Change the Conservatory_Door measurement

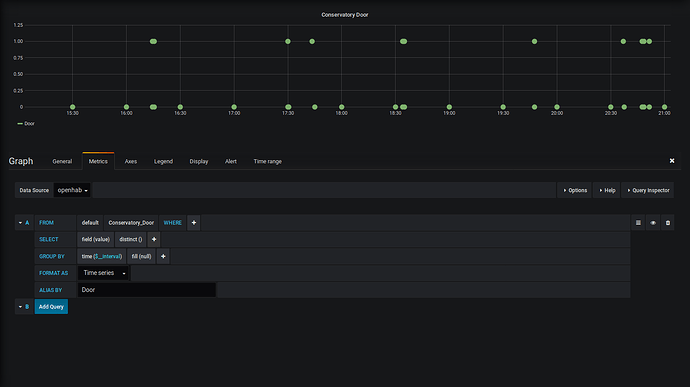pos(131,223)
